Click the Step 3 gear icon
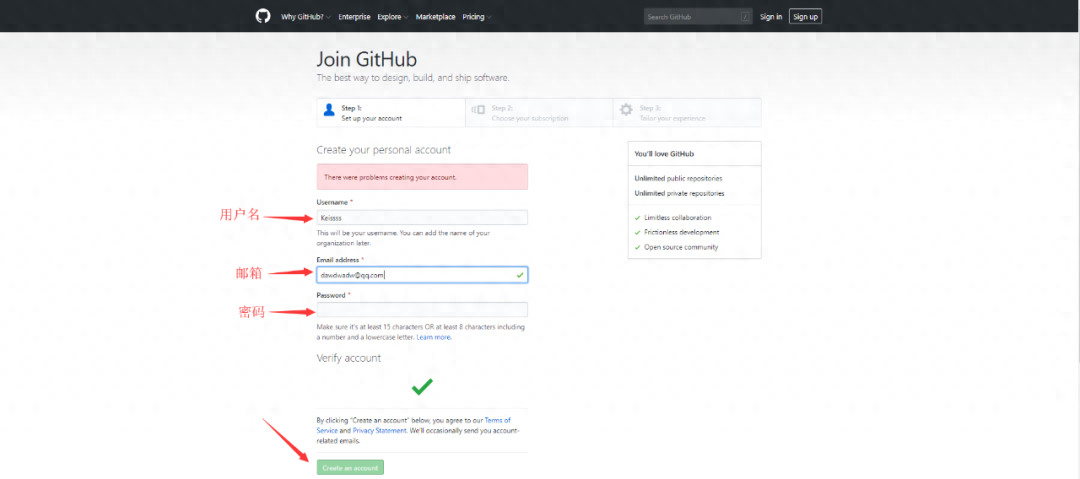 tap(626, 111)
